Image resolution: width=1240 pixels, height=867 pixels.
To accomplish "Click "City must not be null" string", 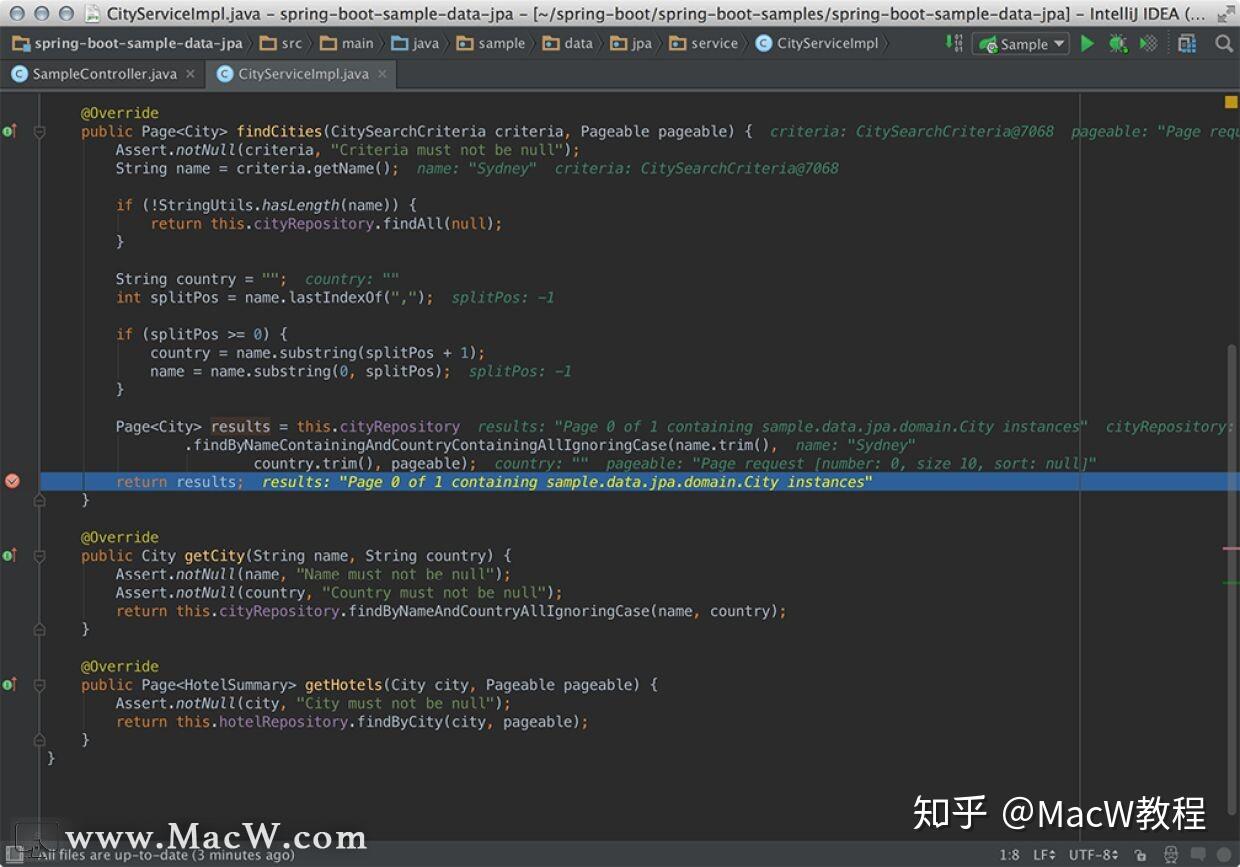I will click(394, 703).
